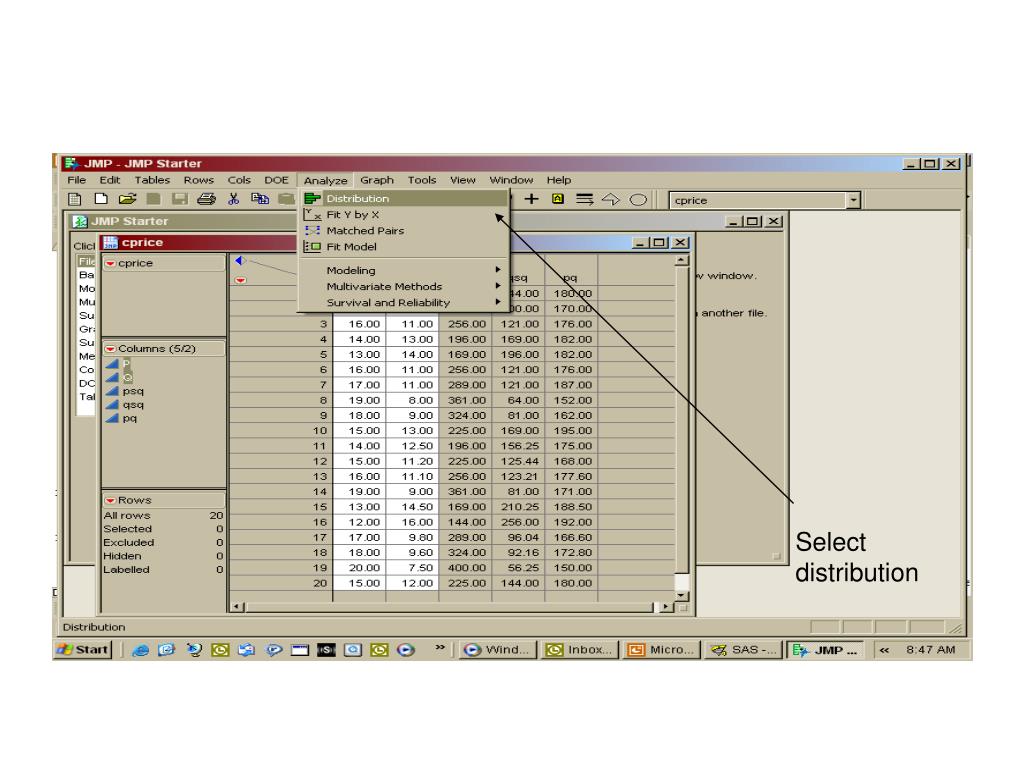Click the vertical scrollbar down arrow
This screenshot has height=768, width=1024.
(681, 596)
